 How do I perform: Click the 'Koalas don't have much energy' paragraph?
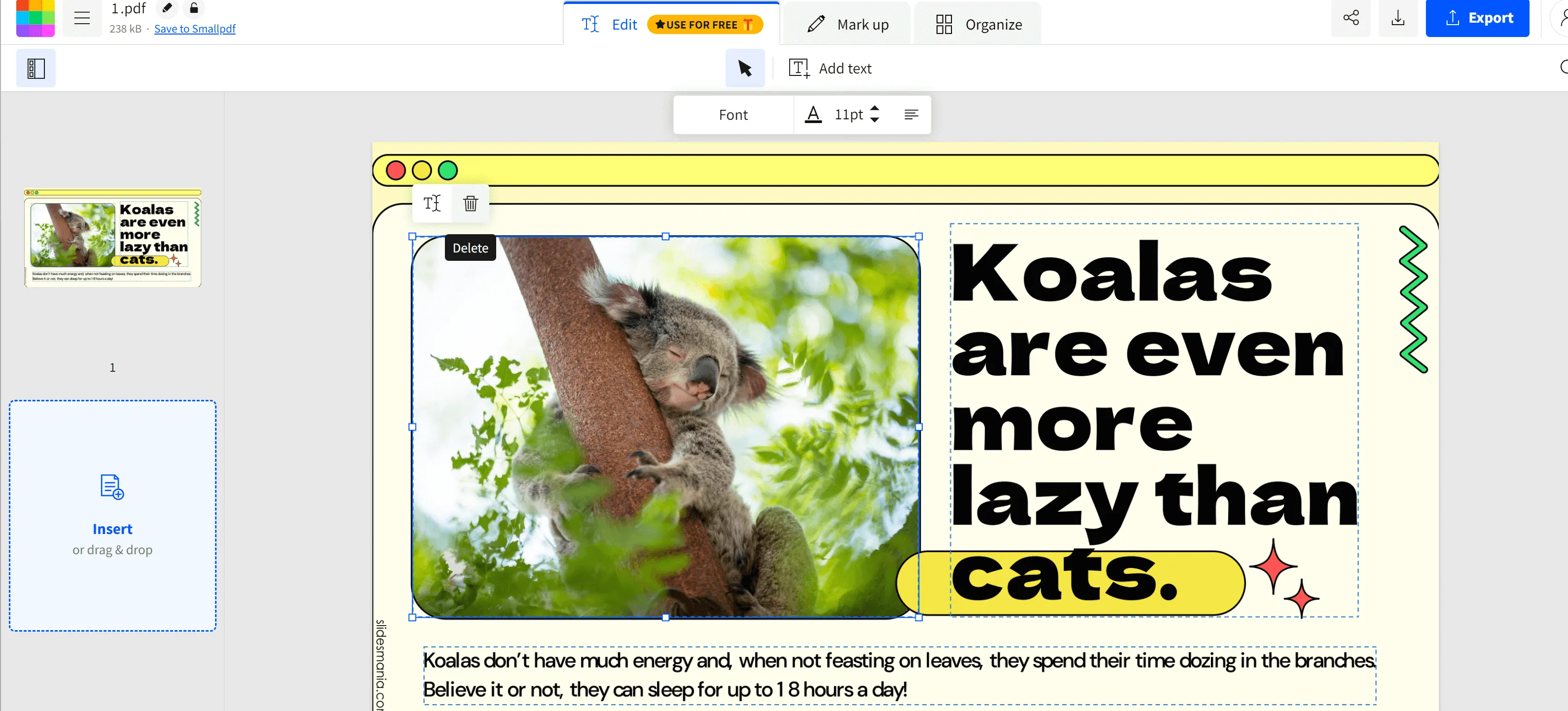(x=899, y=675)
